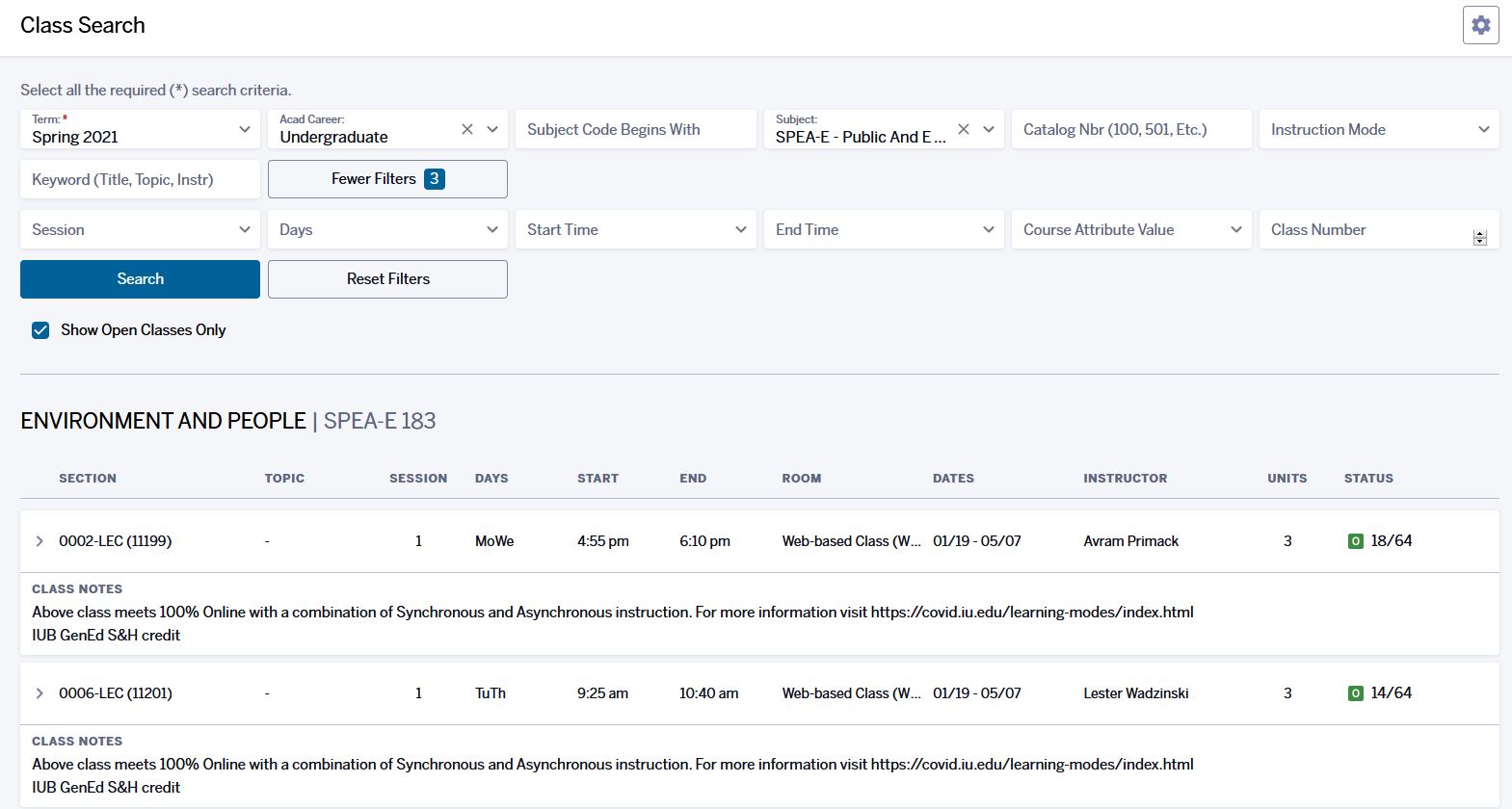Click the open status icon for section 0002-LEC
The width and height of the screenshot is (1512, 809).
point(1355,541)
